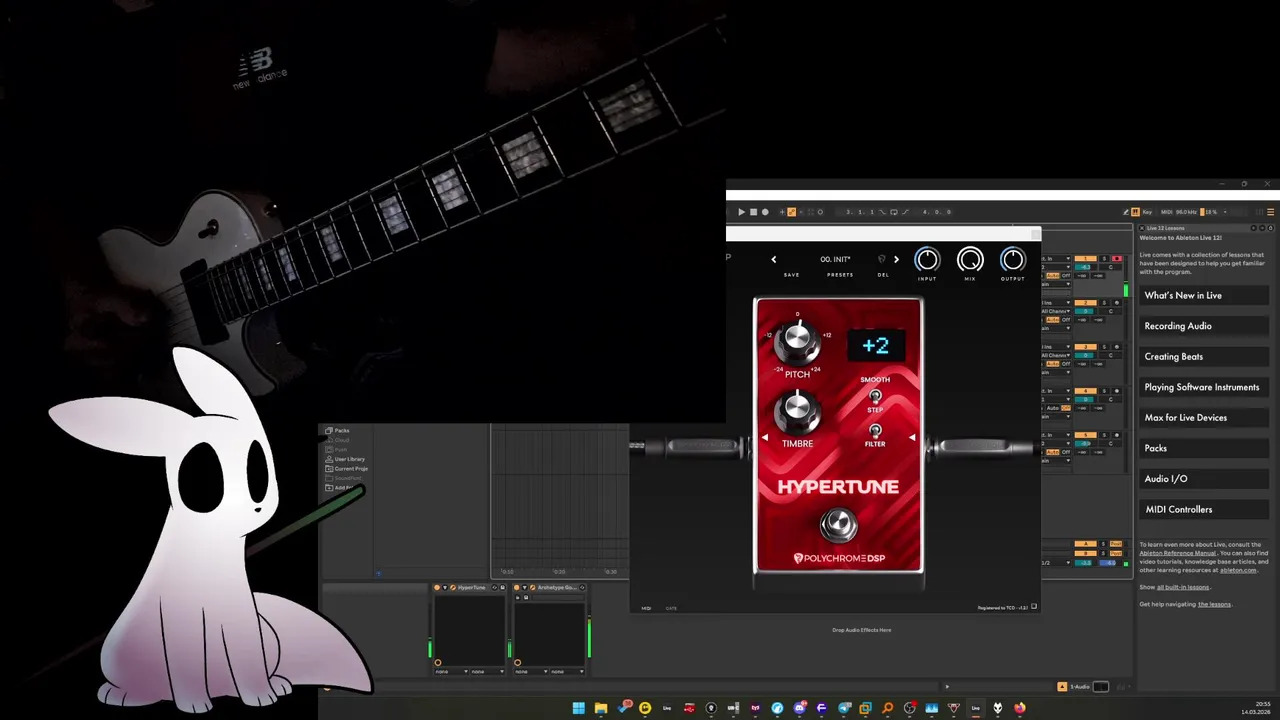This screenshot has width=1280, height=720.
Task: Start playback with the Ableton play button
Action: [x=741, y=212]
